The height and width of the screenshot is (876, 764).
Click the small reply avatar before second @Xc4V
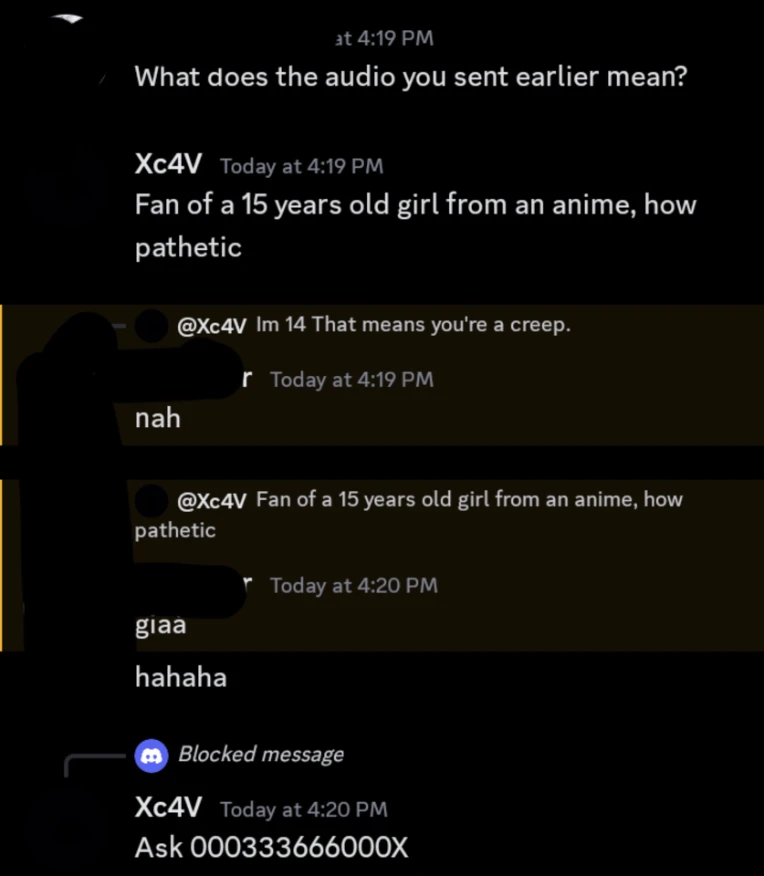pos(151,500)
